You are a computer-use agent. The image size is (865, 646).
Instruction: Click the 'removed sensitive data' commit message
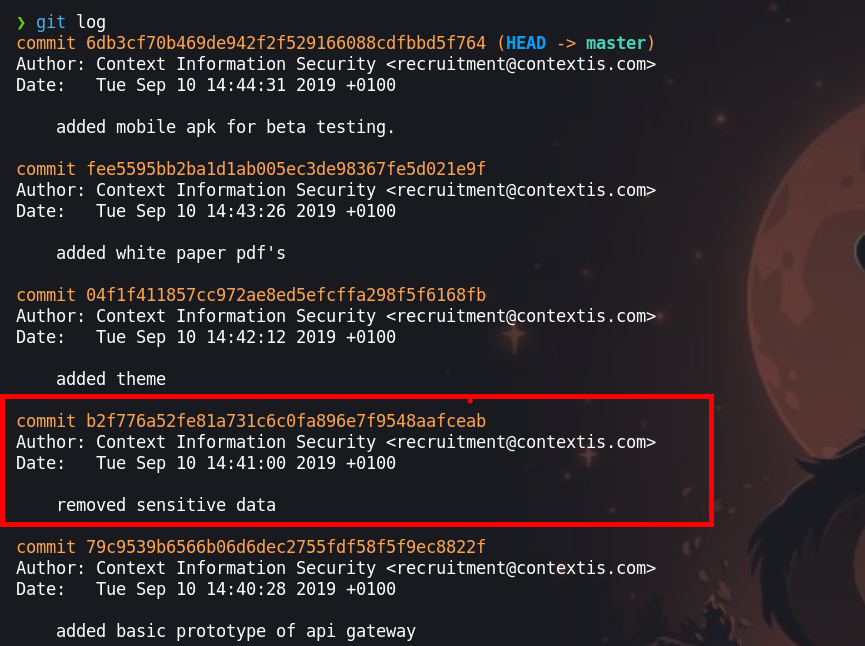click(x=166, y=505)
